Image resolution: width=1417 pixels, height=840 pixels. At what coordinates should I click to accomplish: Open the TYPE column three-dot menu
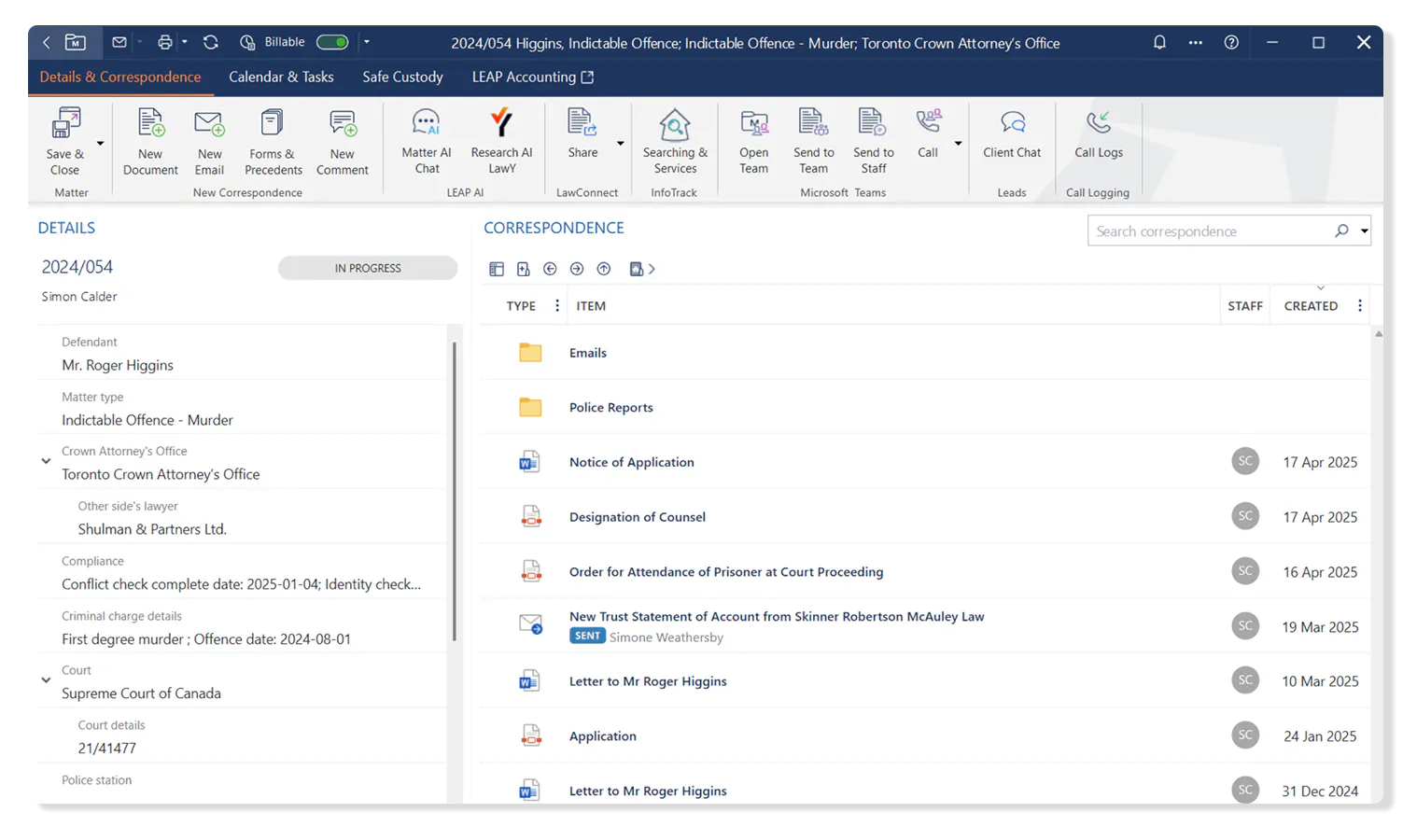[557, 305]
